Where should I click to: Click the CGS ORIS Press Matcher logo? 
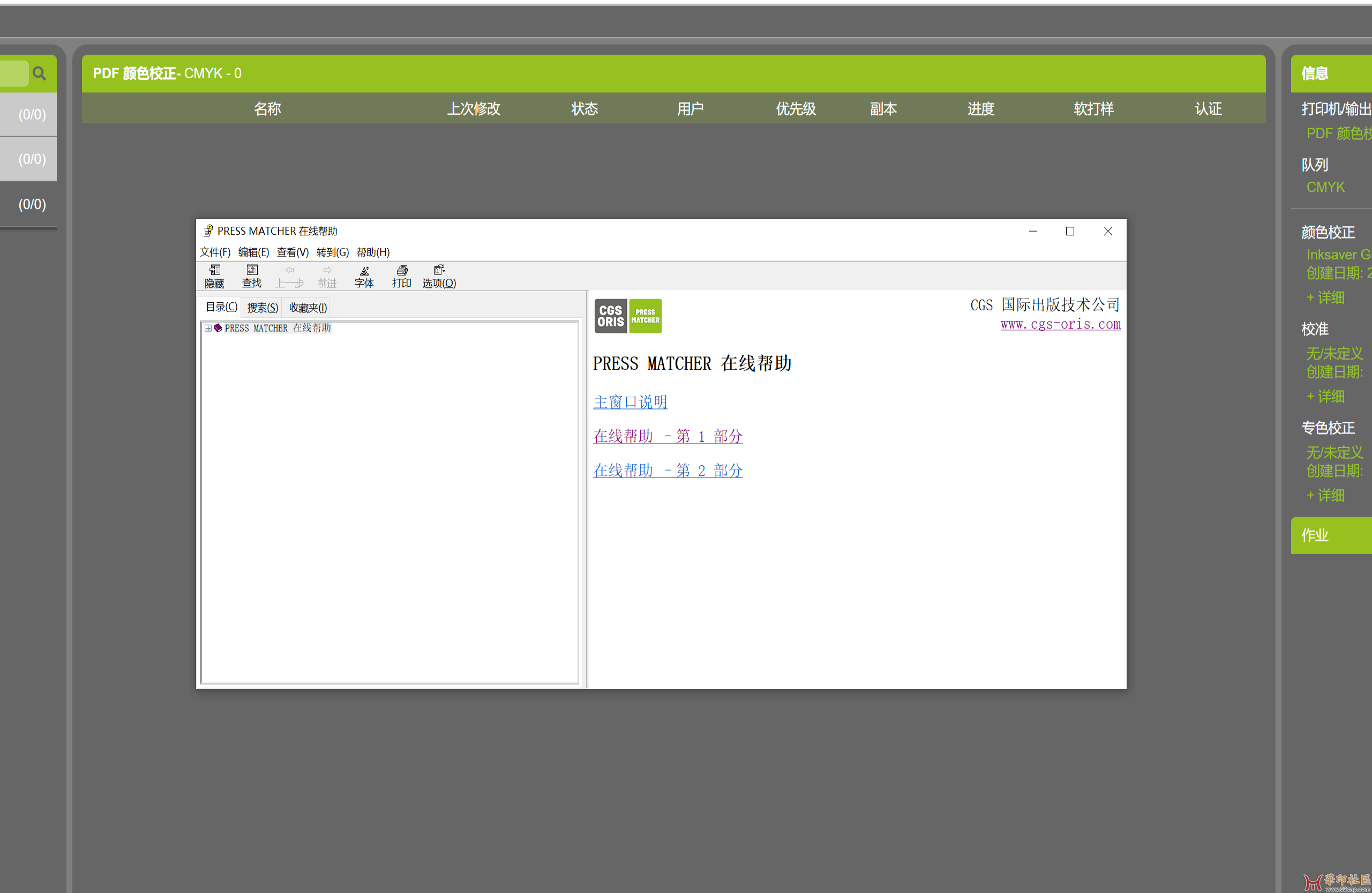(x=628, y=316)
